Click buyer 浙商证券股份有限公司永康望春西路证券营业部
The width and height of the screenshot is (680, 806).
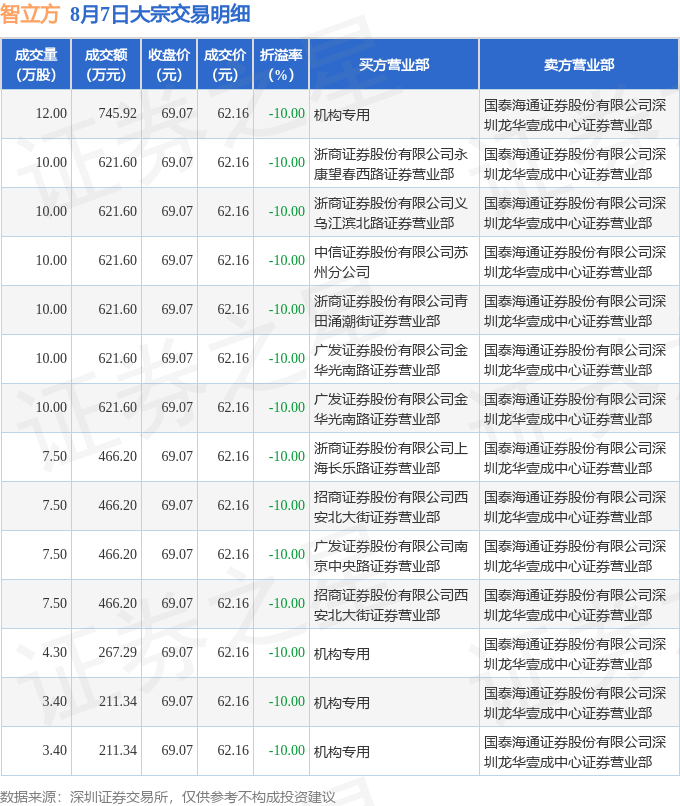(391, 164)
